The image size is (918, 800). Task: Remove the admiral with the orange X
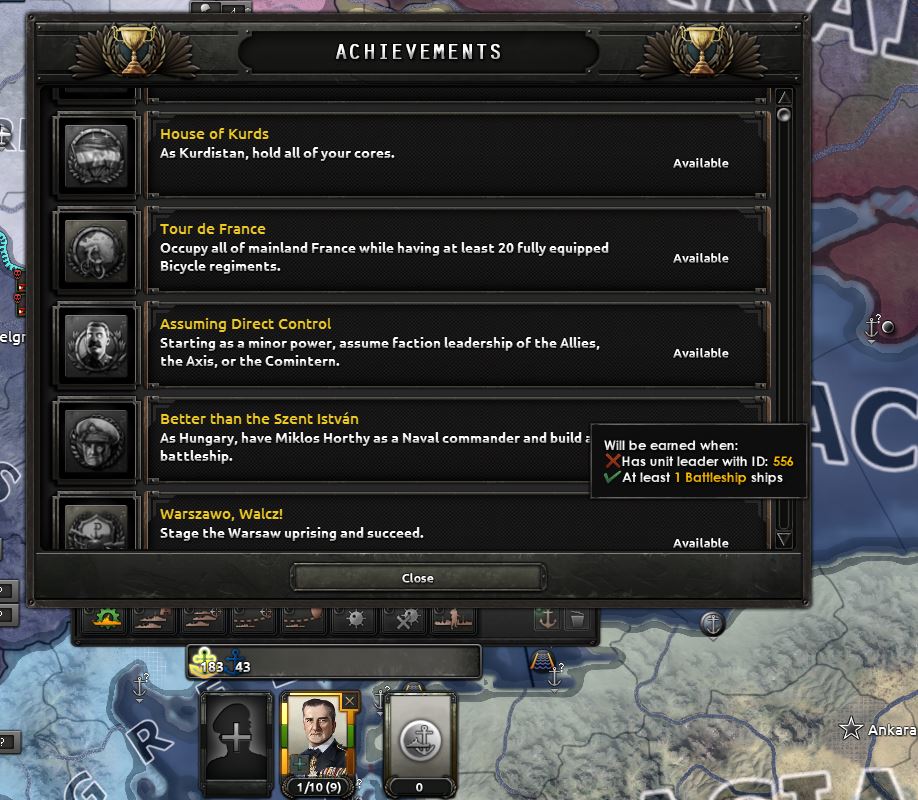350,701
